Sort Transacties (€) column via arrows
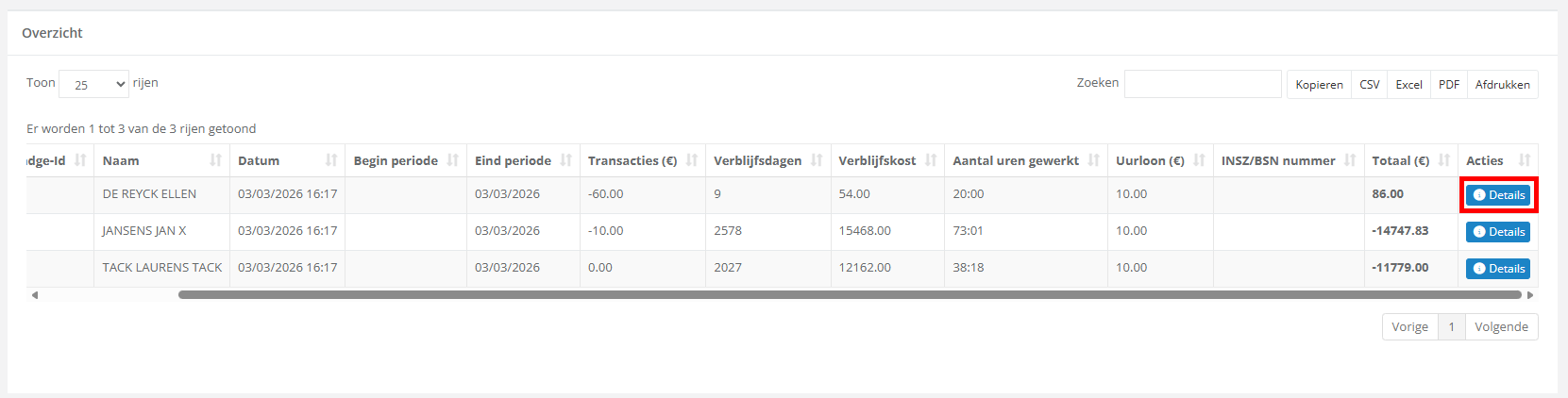The height and width of the screenshot is (398, 1568). (x=692, y=160)
